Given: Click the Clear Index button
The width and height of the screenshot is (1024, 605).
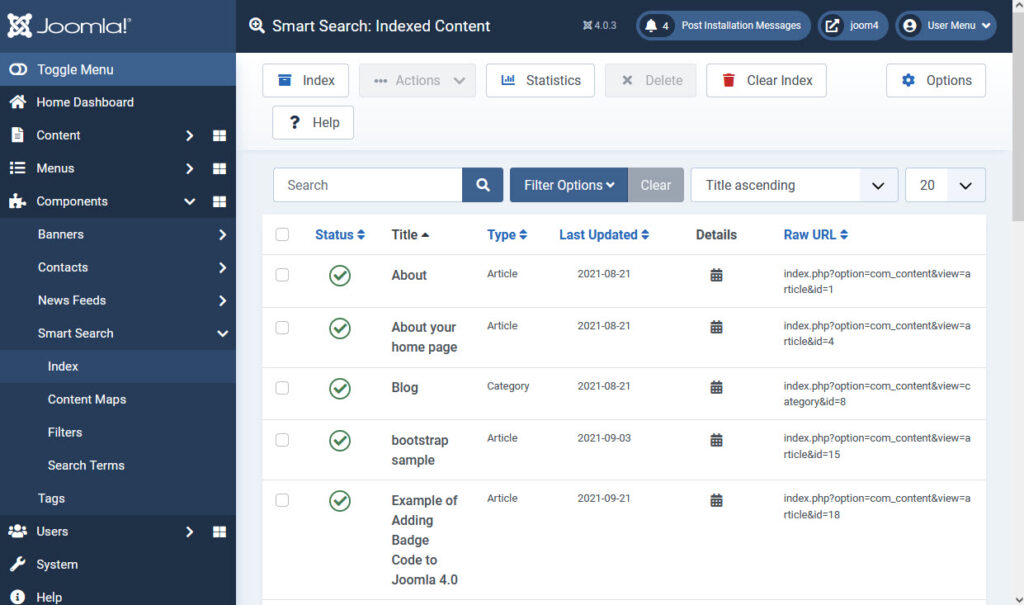Looking at the screenshot, I should (x=766, y=80).
